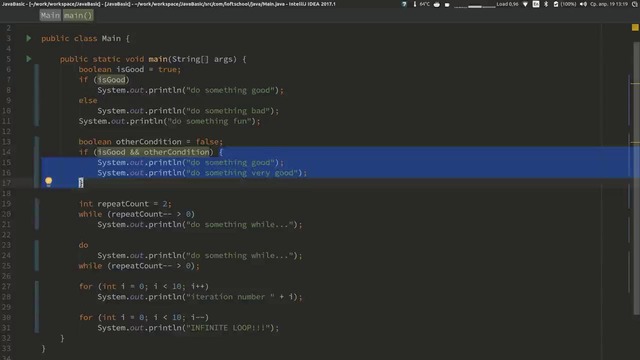Screen dimensions: 640x360
Task: Run main() method via gutter arrow
Action: pos(29,59)
